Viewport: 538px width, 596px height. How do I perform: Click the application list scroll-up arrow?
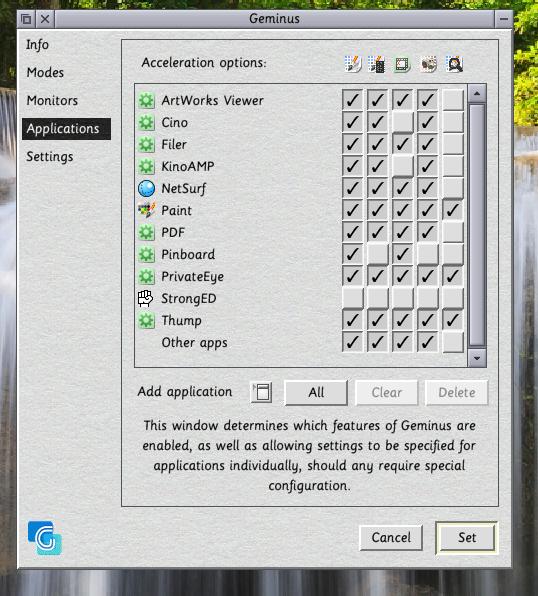(x=477, y=94)
